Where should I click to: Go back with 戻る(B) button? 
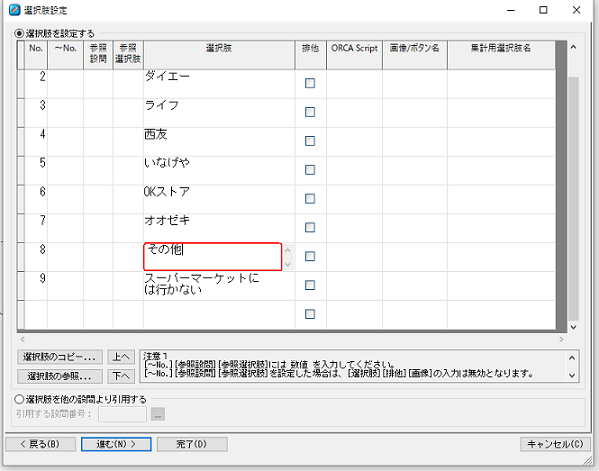point(40,444)
